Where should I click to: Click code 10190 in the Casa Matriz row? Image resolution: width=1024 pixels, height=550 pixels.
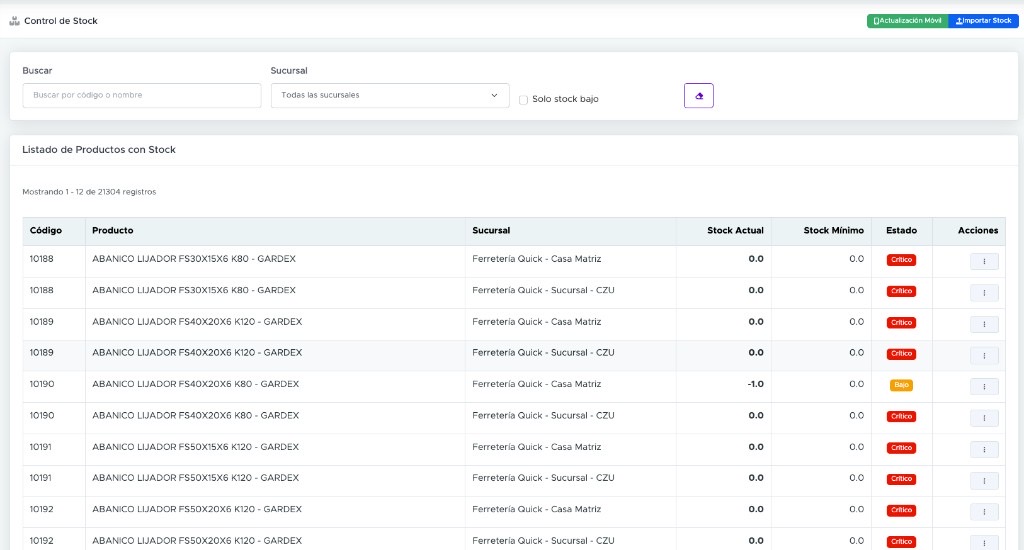(42, 384)
